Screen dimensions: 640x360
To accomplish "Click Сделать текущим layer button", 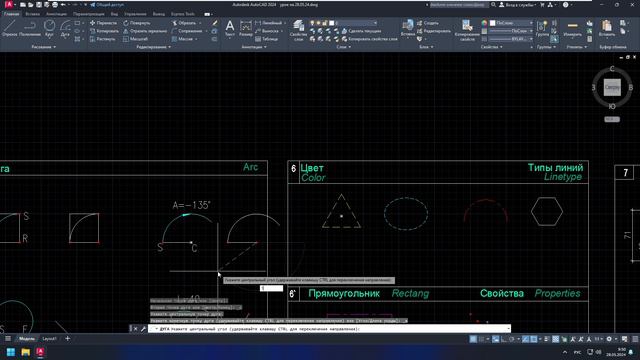I will [361, 31].
